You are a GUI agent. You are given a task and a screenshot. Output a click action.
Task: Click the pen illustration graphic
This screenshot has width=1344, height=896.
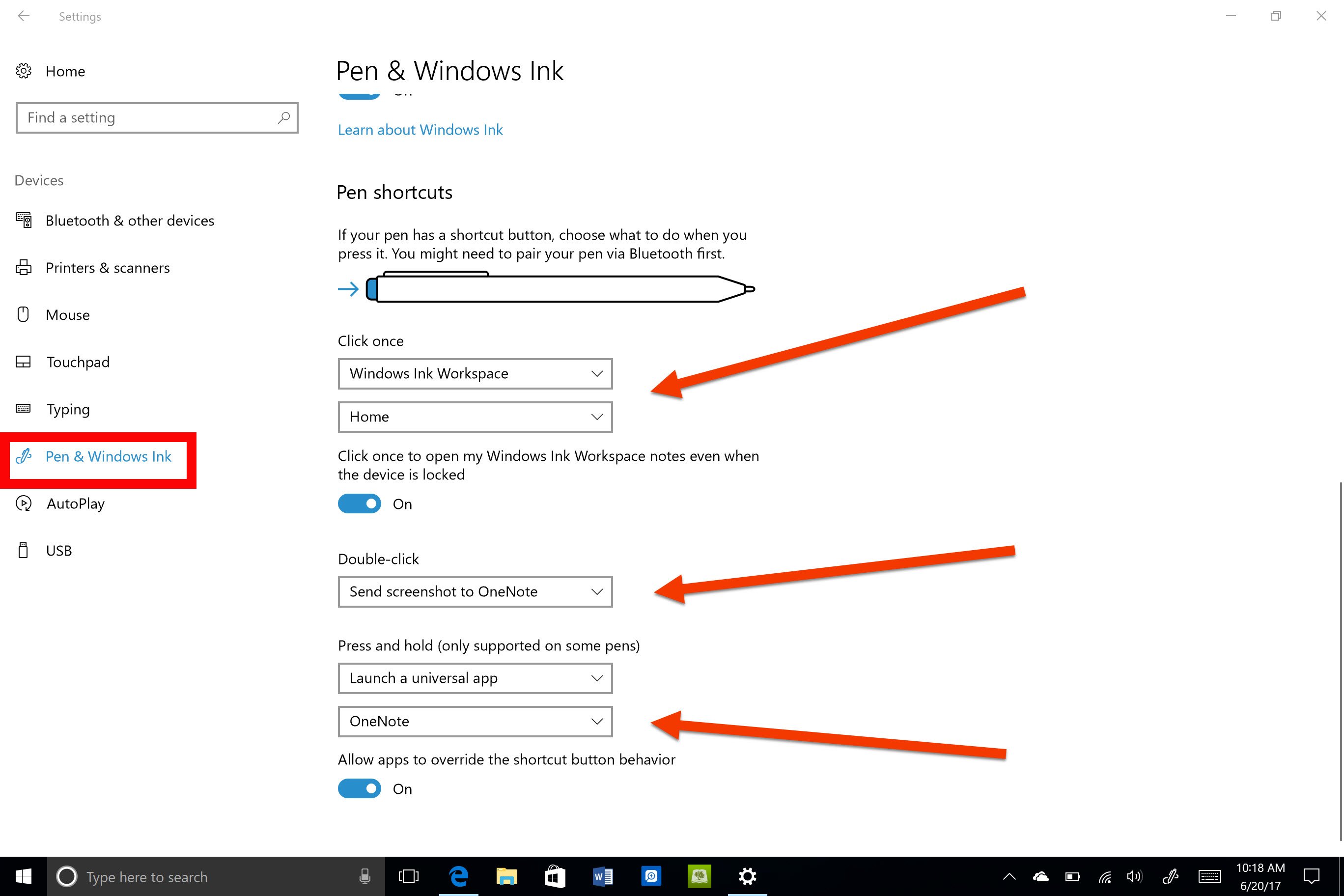pyautogui.click(x=560, y=287)
